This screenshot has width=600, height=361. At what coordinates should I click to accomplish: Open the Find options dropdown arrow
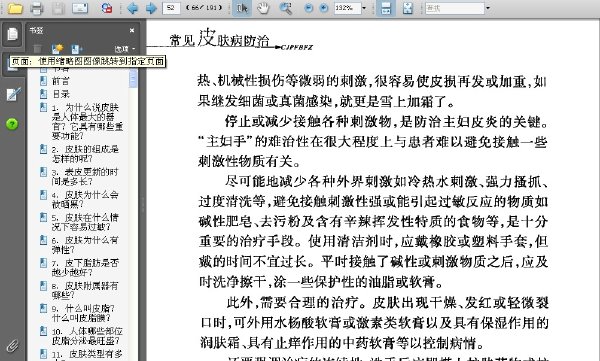pyautogui.click(x=488, y=8)
